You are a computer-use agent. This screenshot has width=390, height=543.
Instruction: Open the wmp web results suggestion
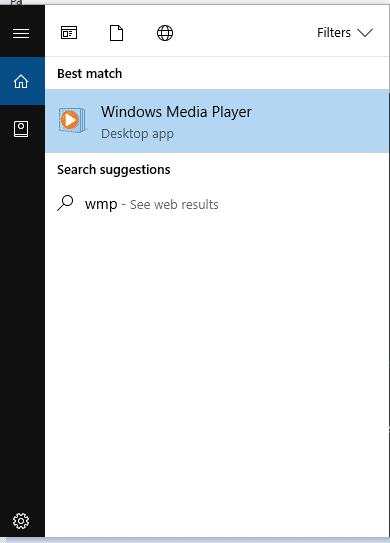pos(217,204)
